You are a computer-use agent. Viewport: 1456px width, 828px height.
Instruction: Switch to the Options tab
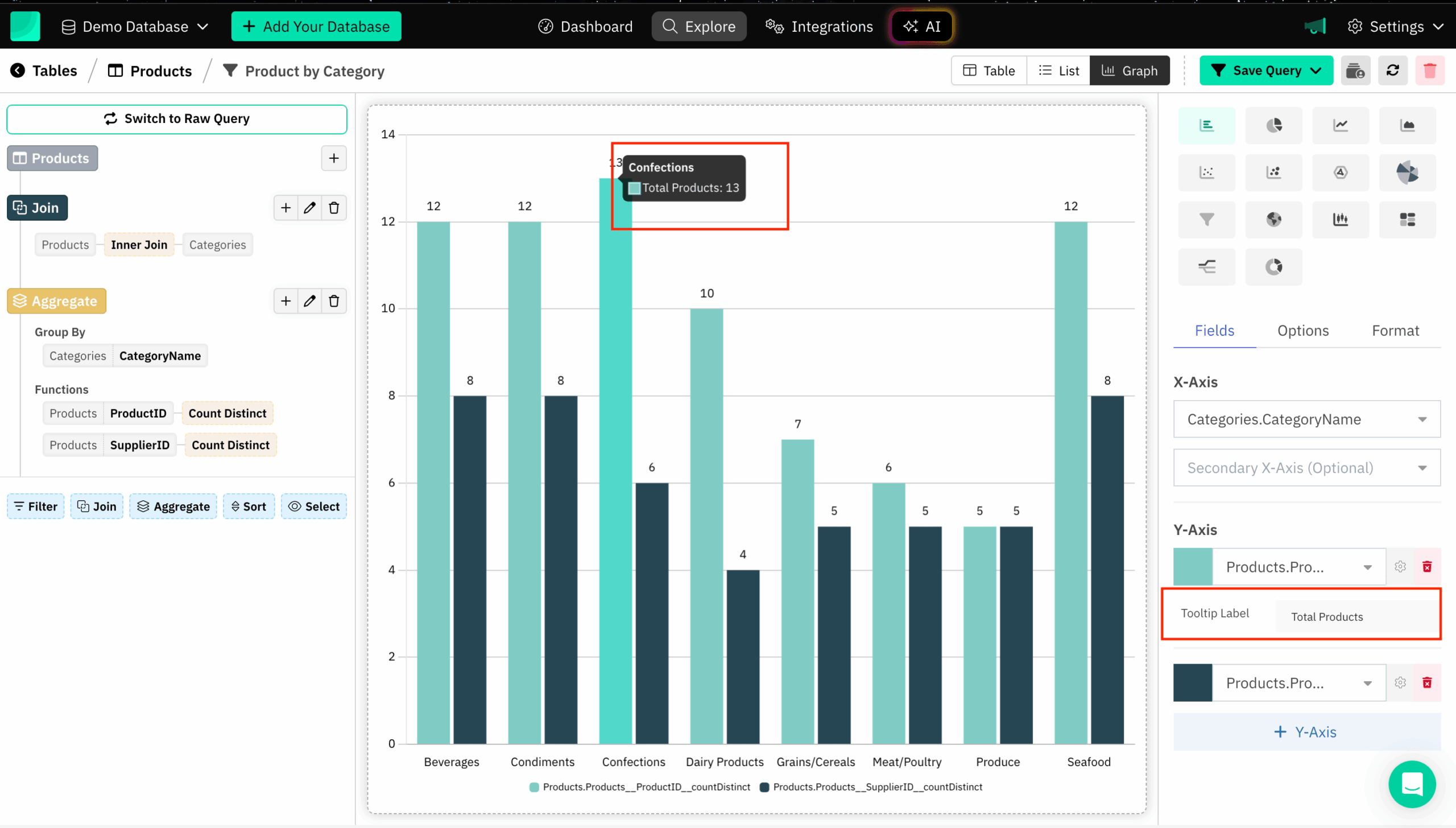click(x=1303, y=330)
